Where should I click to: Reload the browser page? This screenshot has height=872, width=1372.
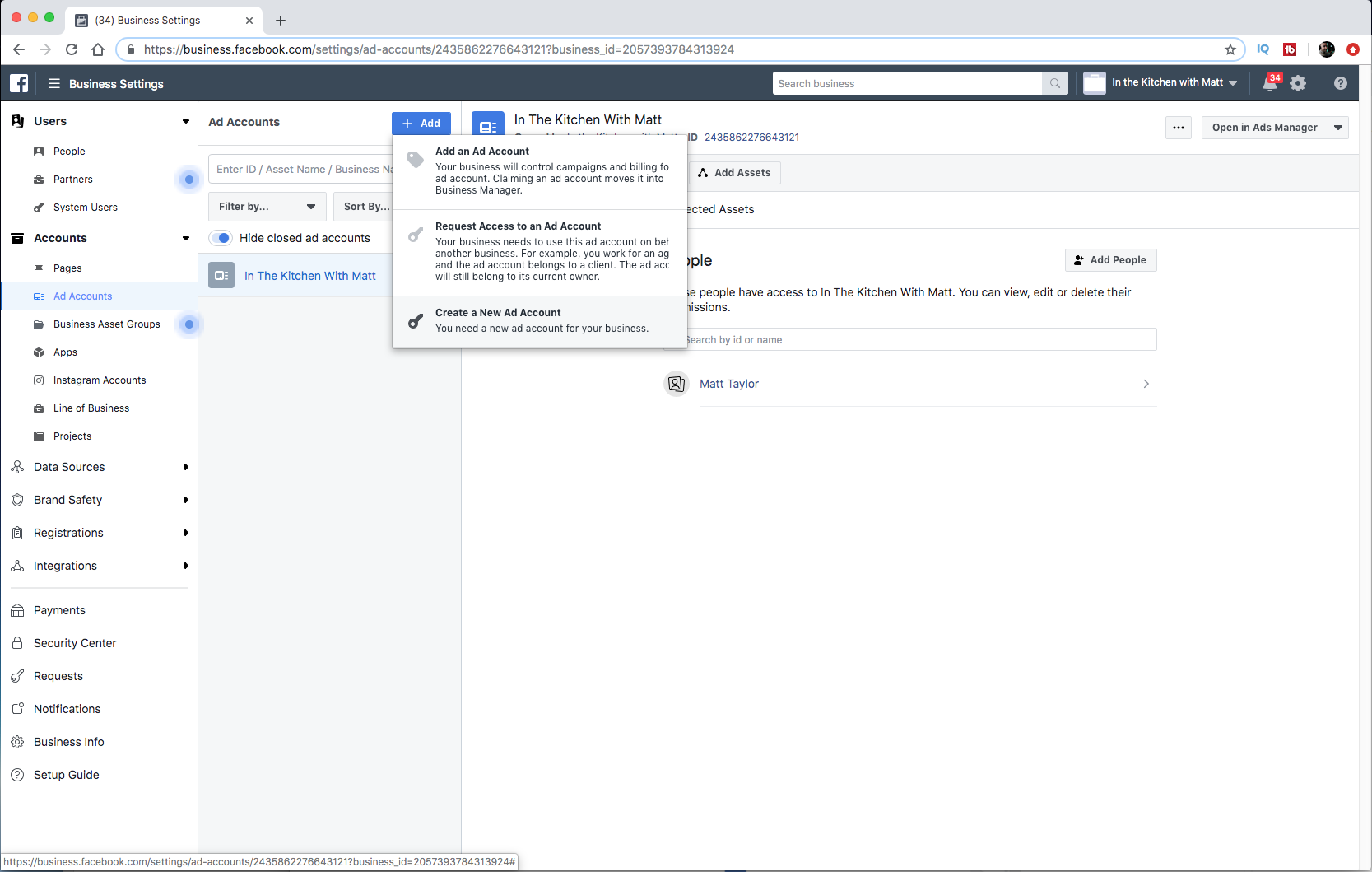pyautogui.click(x=72, y=49)
